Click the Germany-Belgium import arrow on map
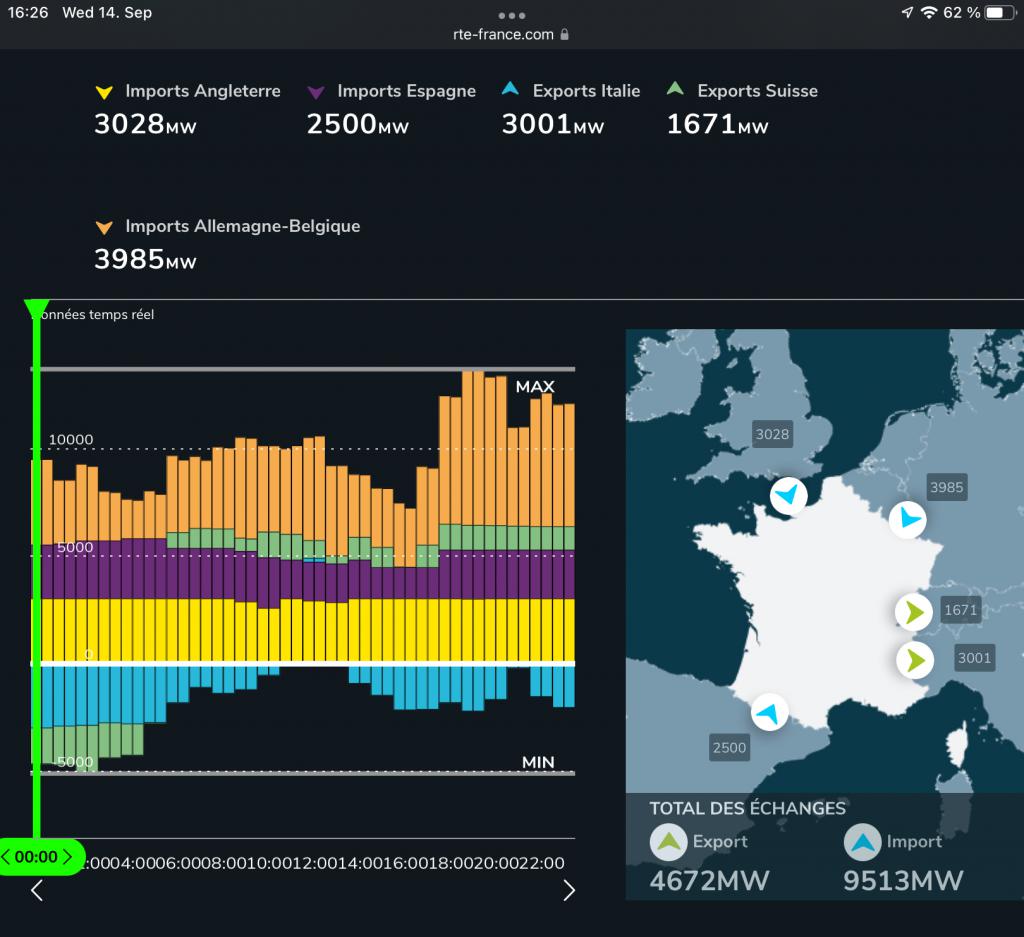 coord(908,519)
